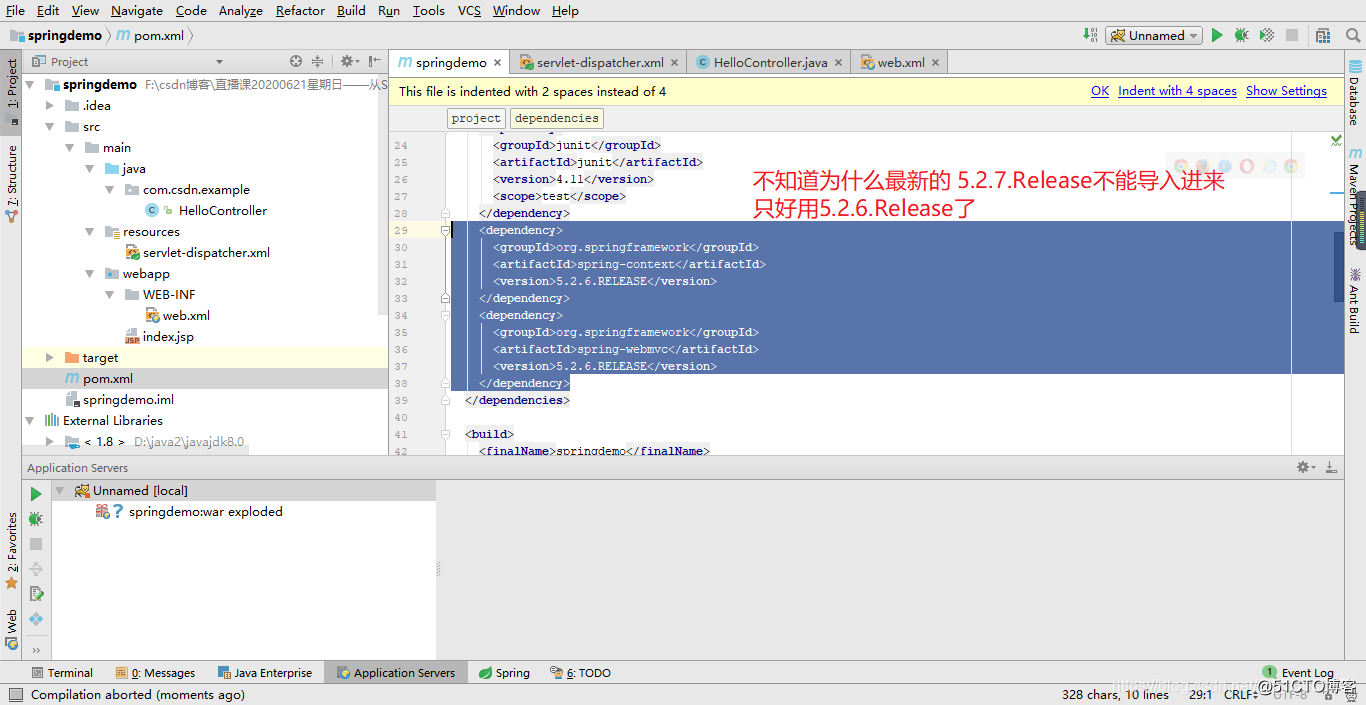The height and width of the screenshot is (705, 1366).
Task: Run the Unnamed configuration from the top toolbar
Action: click(x=1217, y=35)
